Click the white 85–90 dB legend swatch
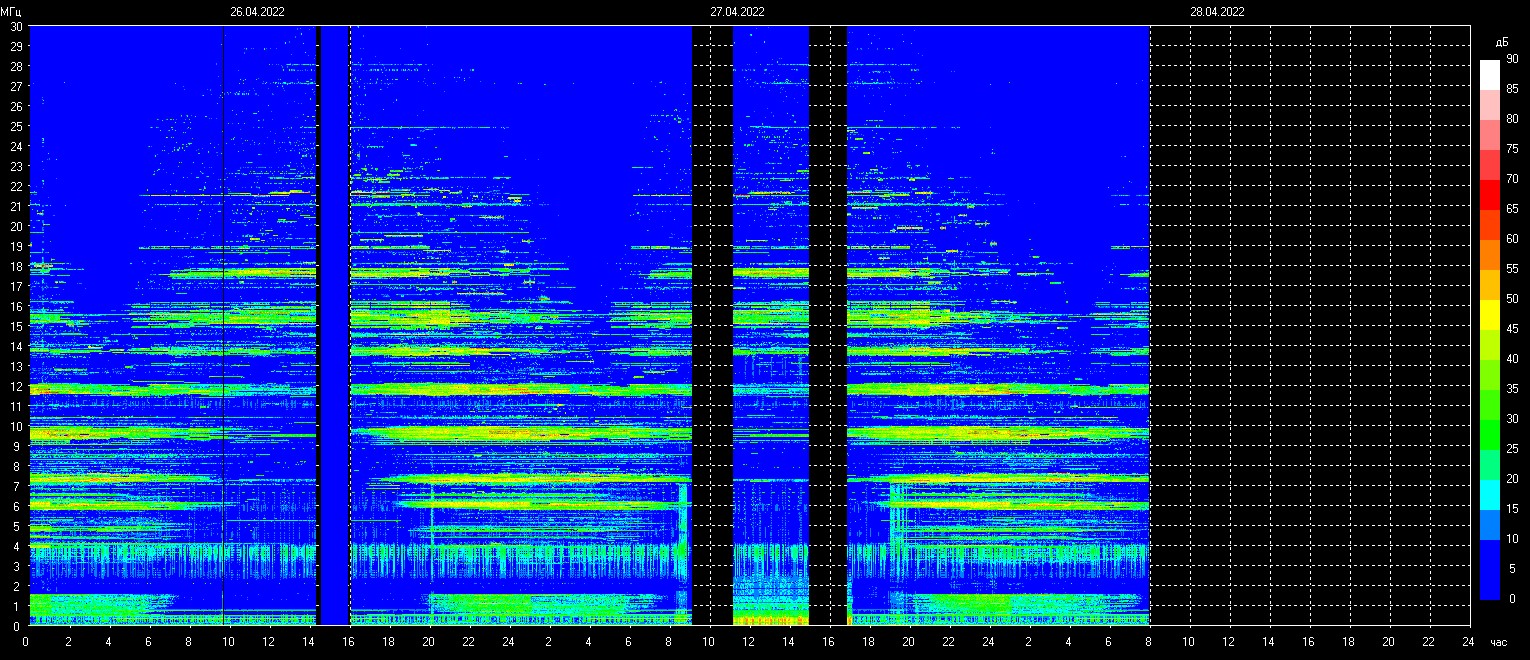 pos(1490,74)
